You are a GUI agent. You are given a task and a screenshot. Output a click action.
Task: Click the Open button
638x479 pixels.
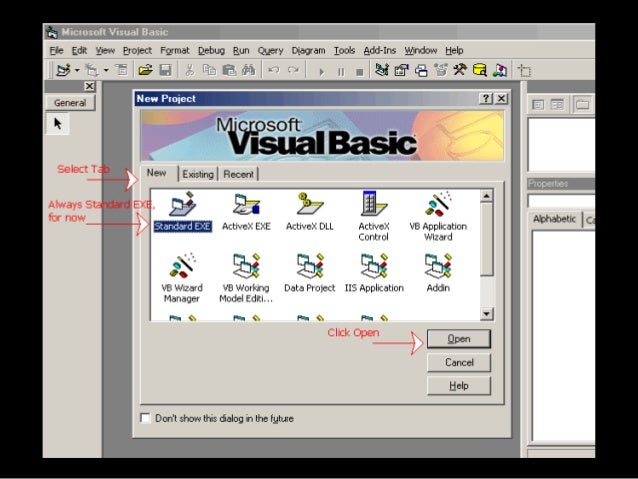459,339
